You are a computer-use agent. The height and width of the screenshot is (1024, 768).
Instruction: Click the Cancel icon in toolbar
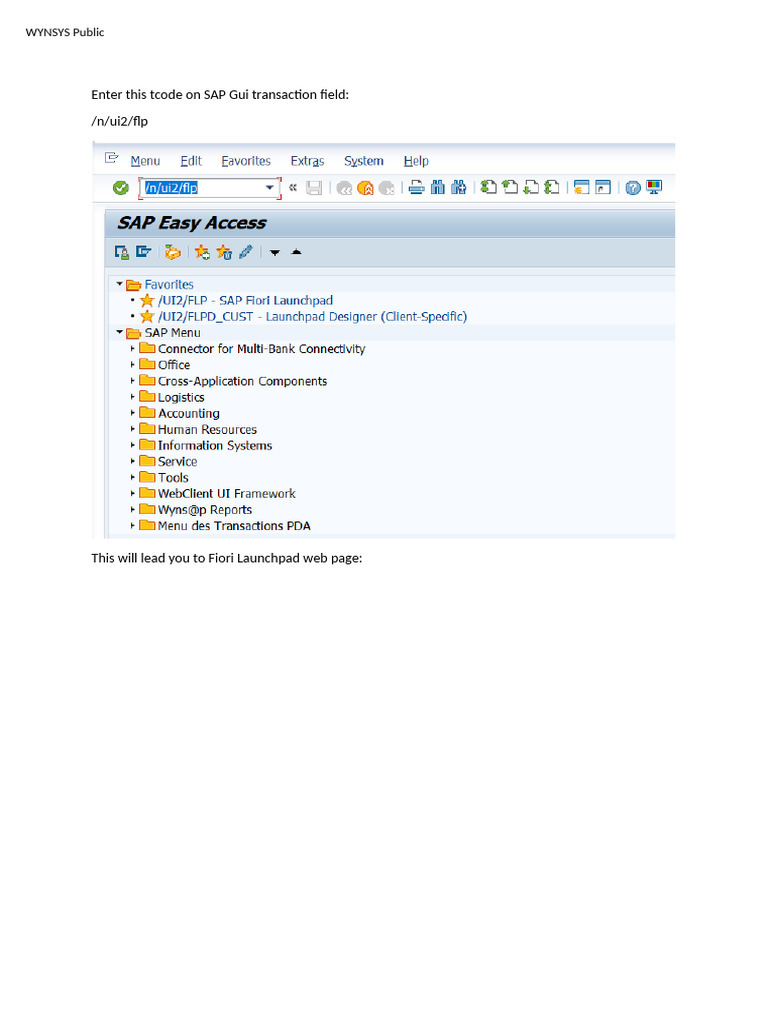(x=387, y=188)
